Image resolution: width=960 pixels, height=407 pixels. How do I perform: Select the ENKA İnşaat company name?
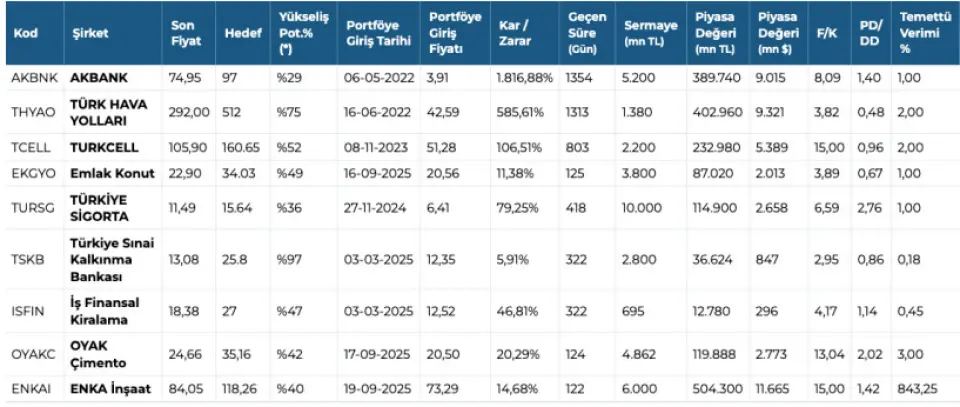[110, 389]
